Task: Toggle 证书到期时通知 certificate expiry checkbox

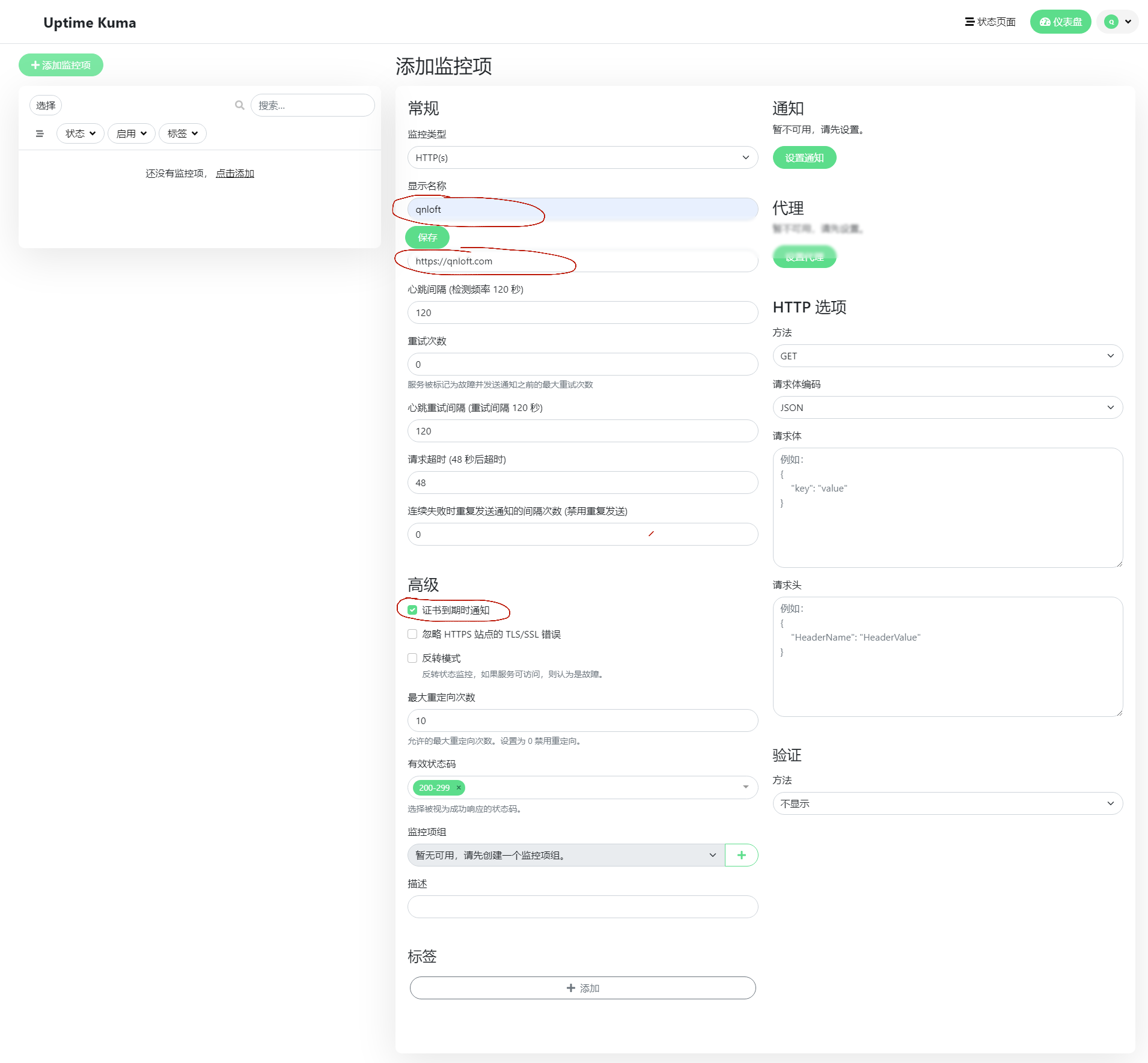Action: click(412, 610)
